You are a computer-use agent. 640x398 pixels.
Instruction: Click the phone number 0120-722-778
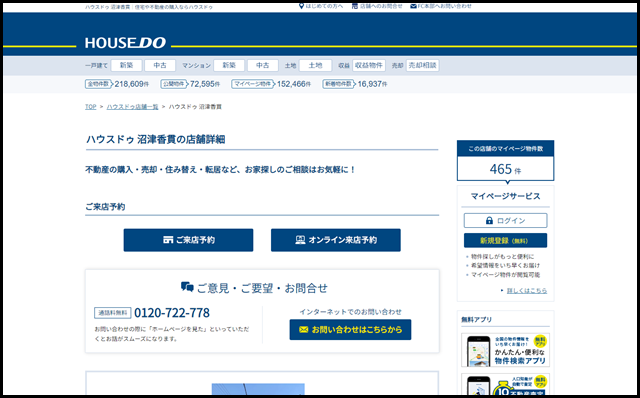point(172,313)
